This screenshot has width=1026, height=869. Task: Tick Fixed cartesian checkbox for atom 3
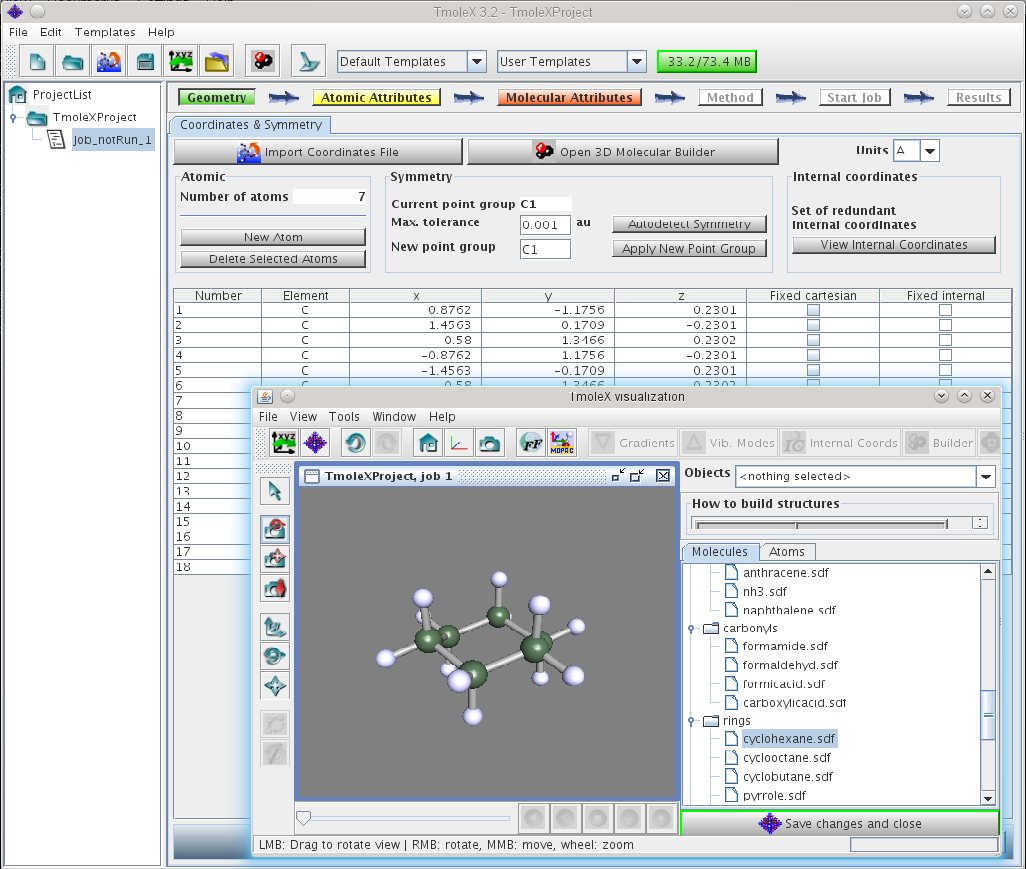coord(813,340)
